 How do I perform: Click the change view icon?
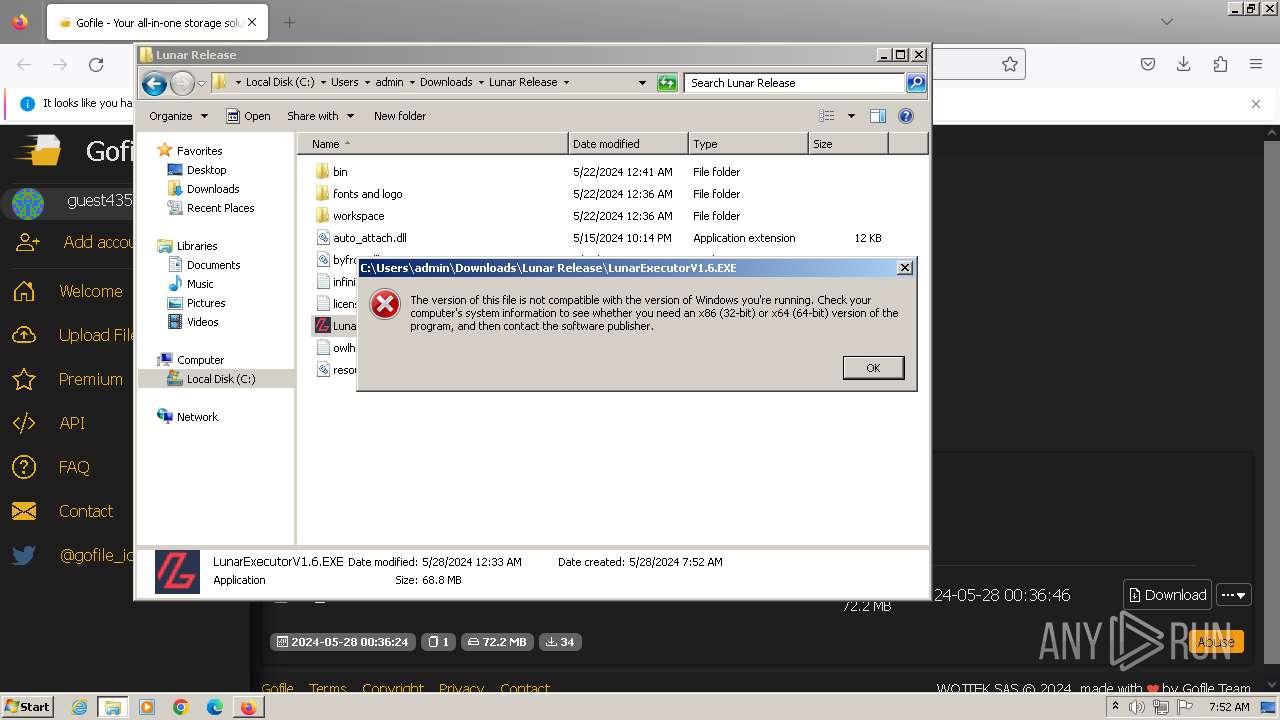[x=827, y=116]
